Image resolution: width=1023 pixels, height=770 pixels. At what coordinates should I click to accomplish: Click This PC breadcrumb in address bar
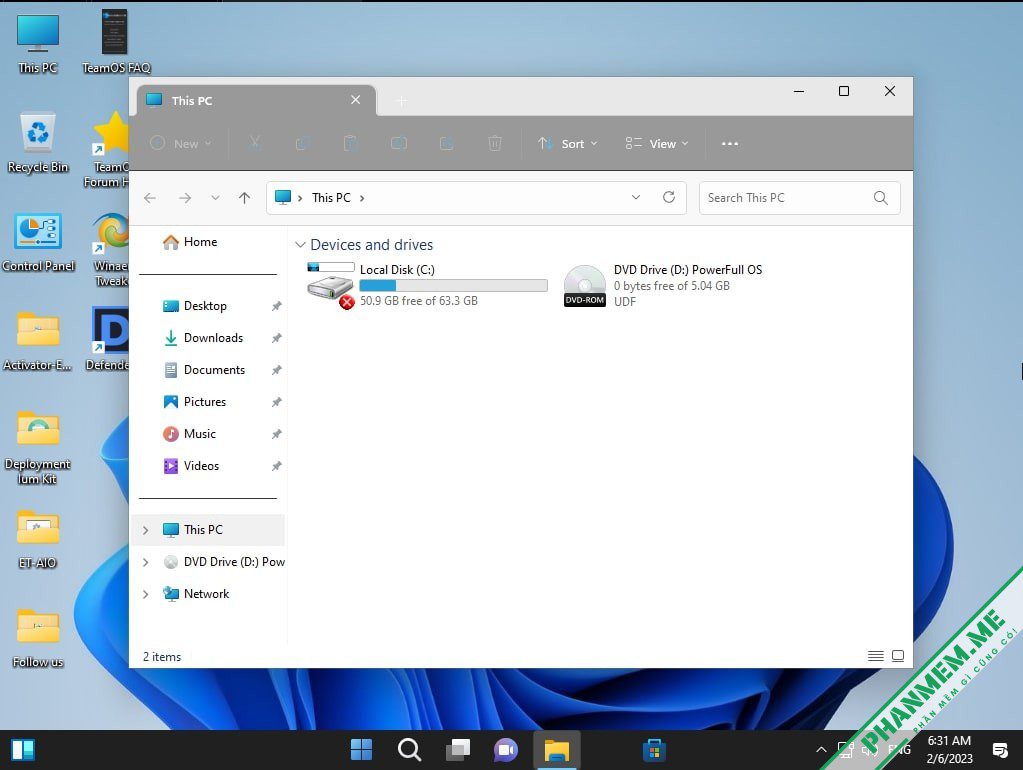331,198
